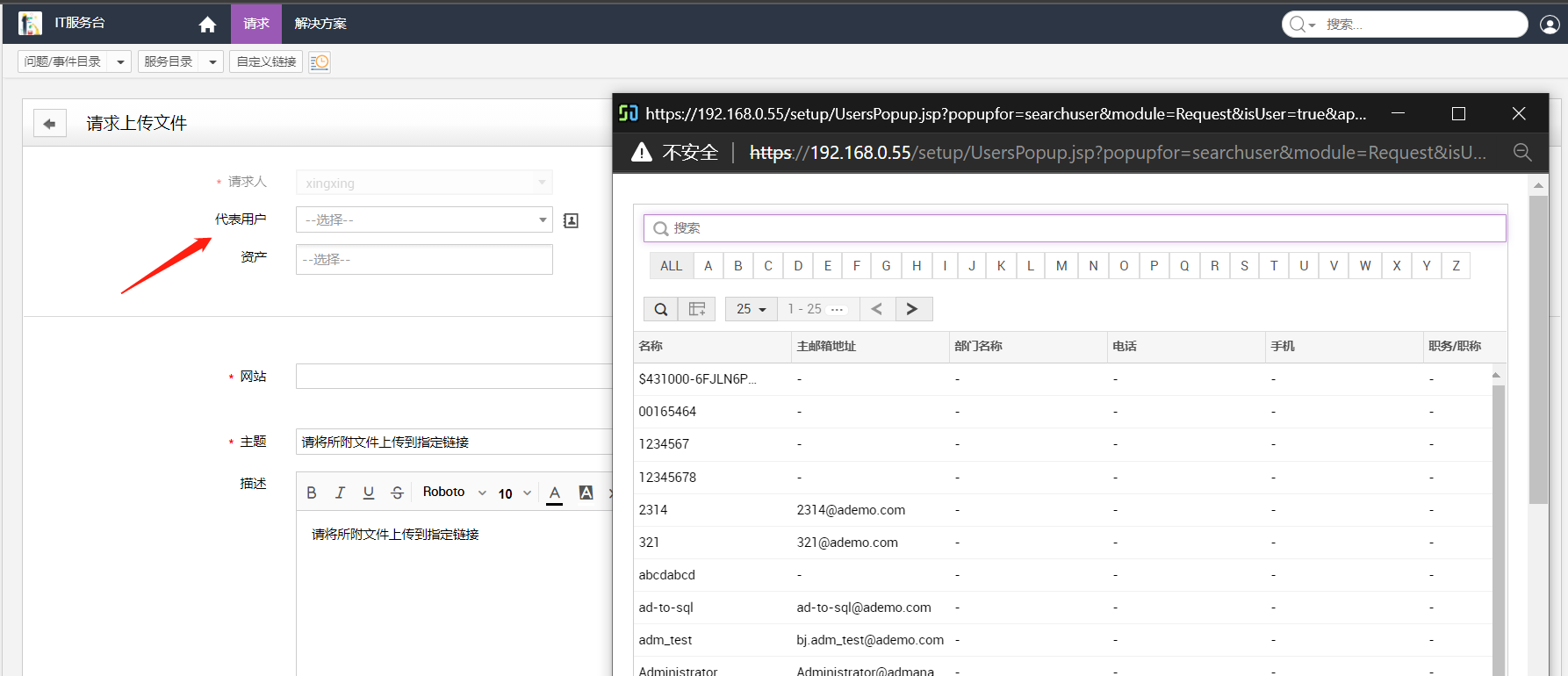Click in the 网站 input field
Screen dimensions: 1568x676
tap(454, 377)
